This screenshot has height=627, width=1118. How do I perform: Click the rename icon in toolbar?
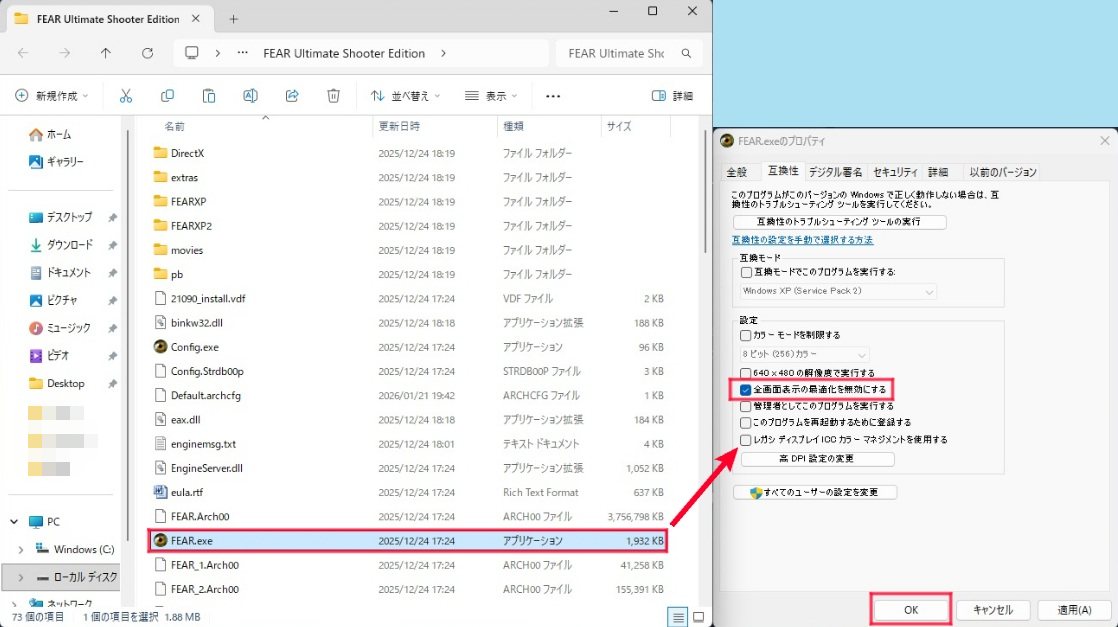click(250, 96)
